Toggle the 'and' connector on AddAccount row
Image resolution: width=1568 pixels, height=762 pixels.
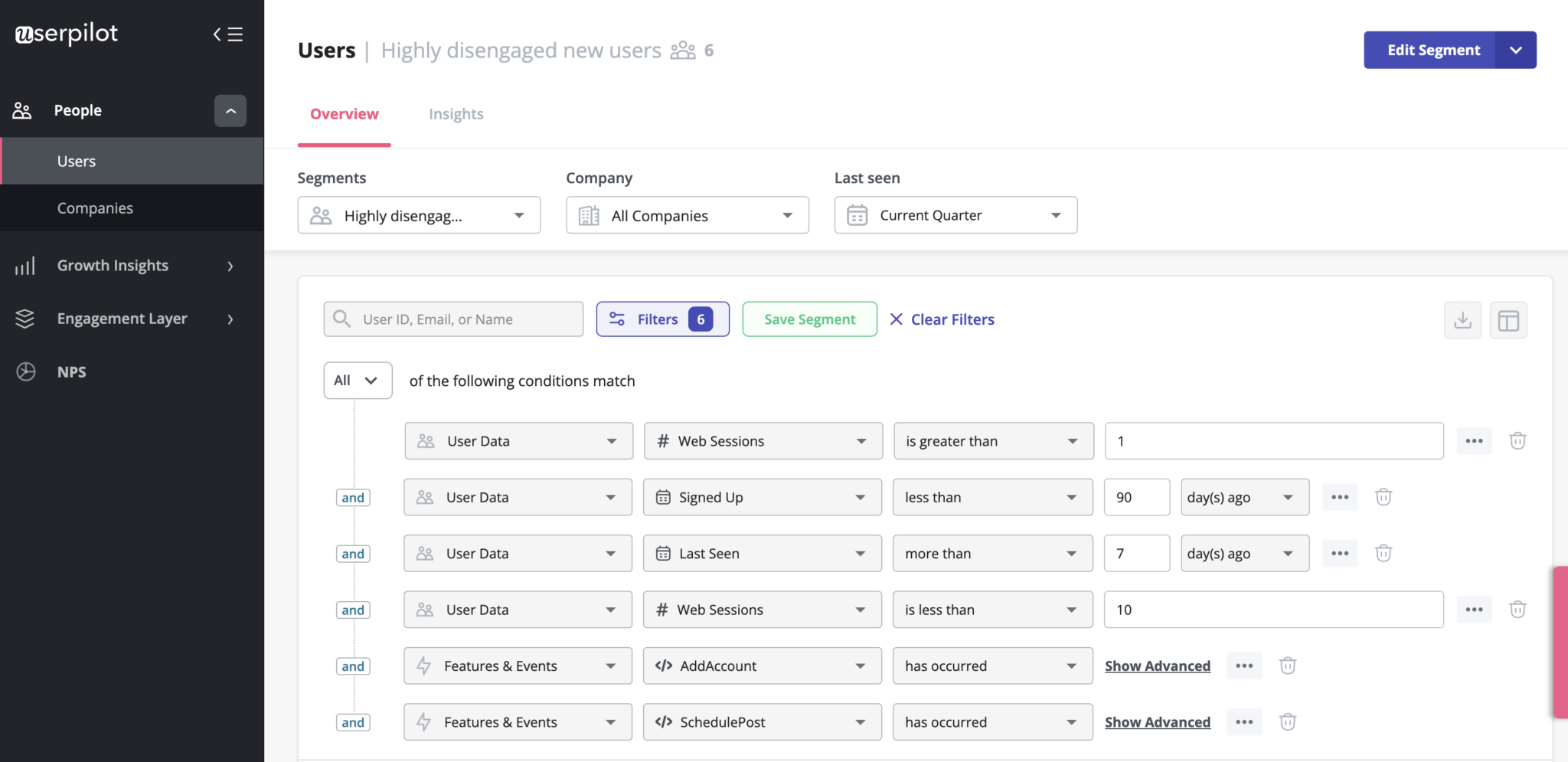352,666
